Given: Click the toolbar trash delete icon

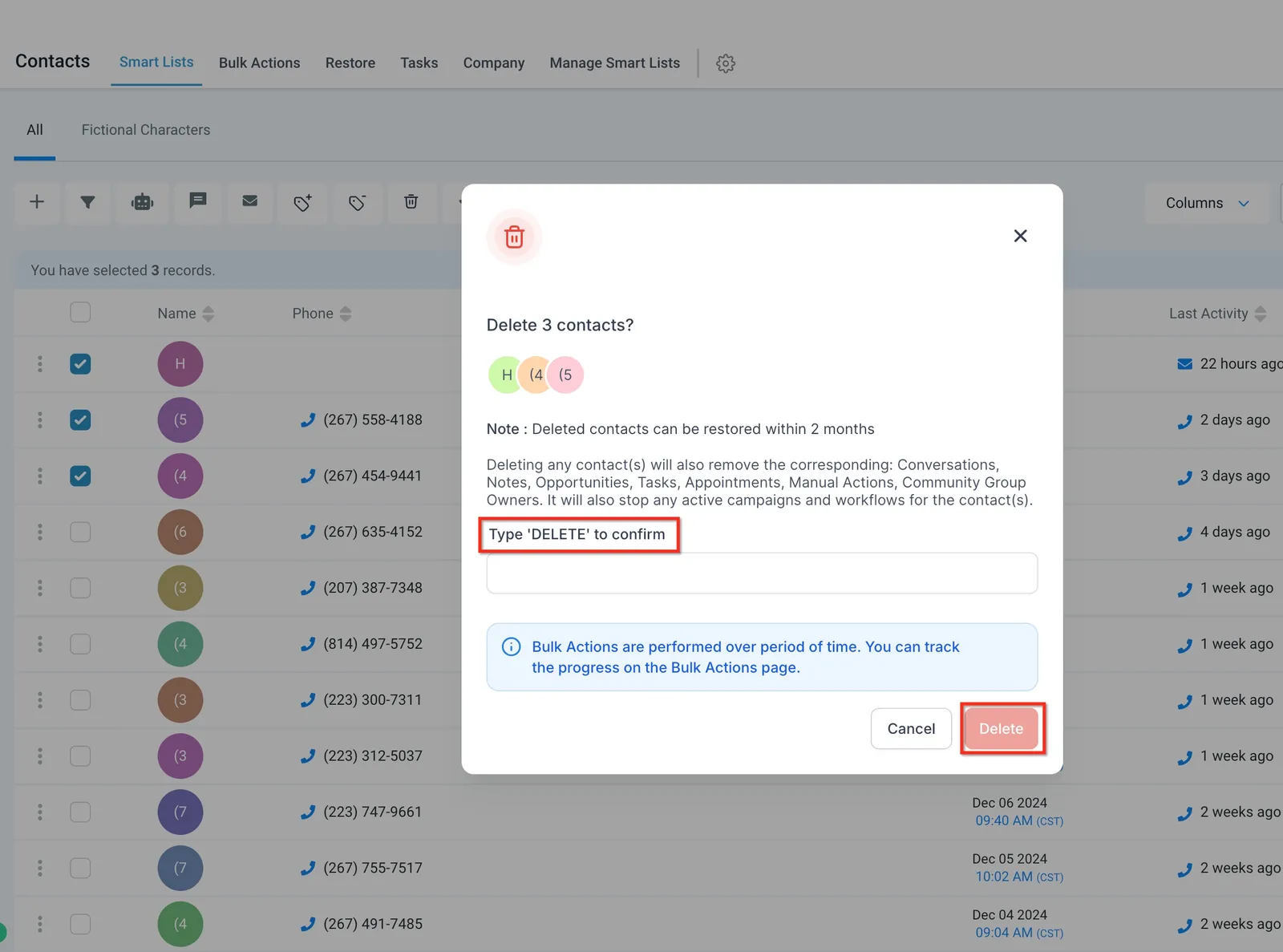Looking at the screenshot, I should pyautogui.click(x=411, y=202).
